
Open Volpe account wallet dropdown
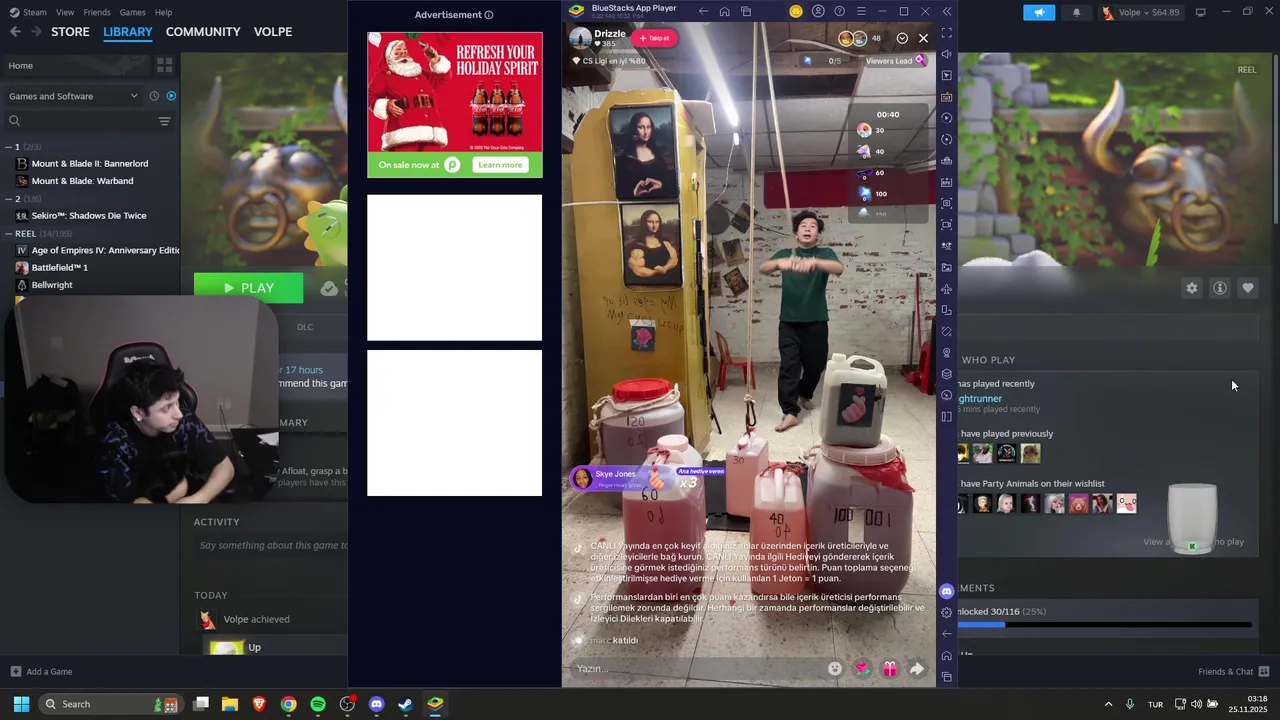[1140, 13]
